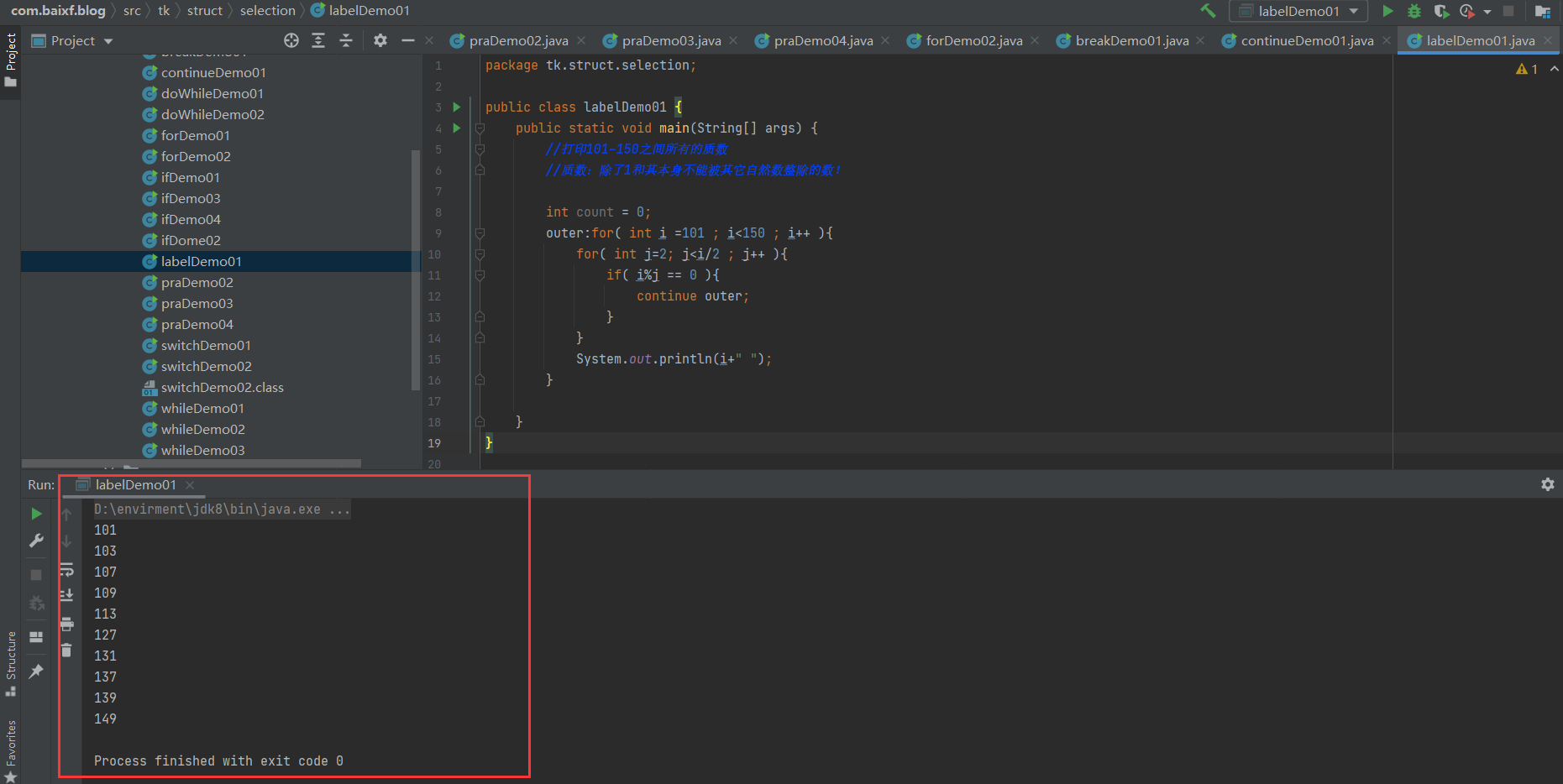
Task: Select whileDemo03 in the project tree
Action: pos(202,451)
